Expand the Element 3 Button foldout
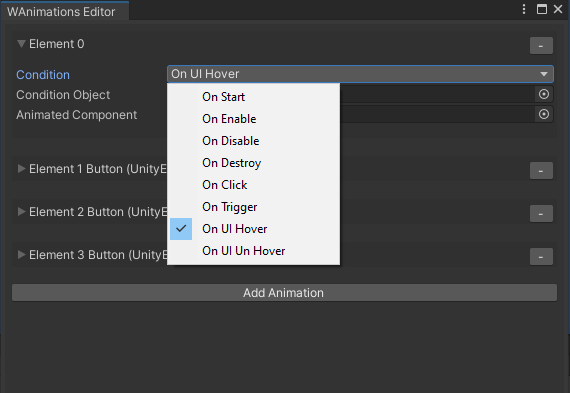 coord(21,254)
